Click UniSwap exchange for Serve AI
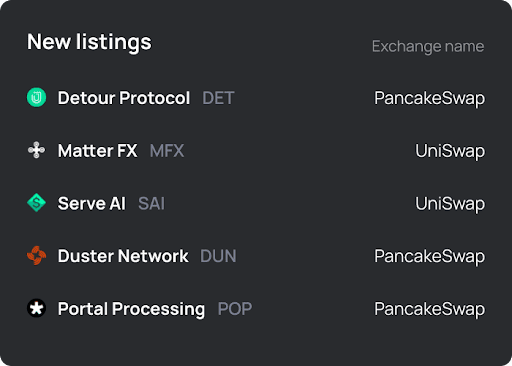This screenshot has width=512, height=366. [450, 204]
